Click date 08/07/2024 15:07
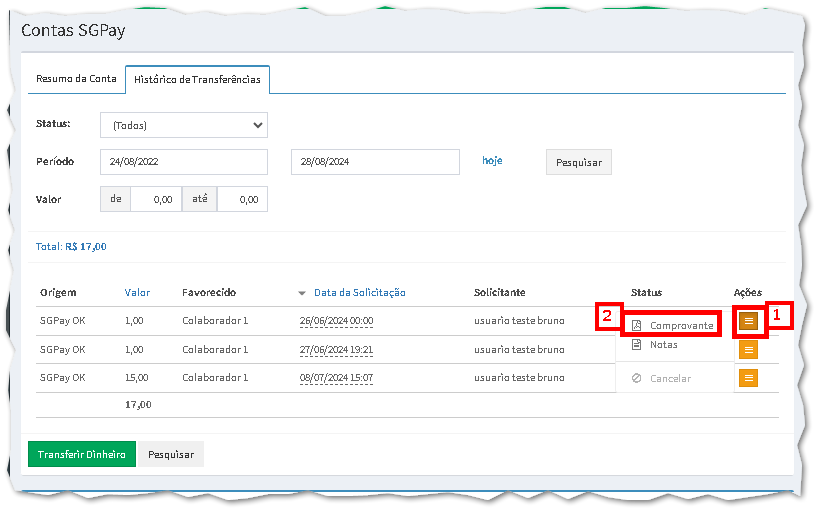 pos(336,378)
